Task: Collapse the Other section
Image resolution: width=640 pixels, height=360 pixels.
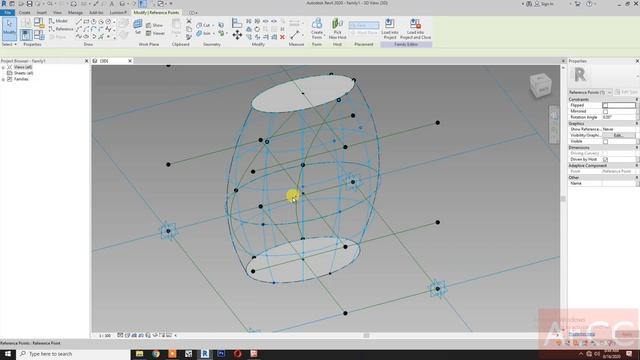Action: click(636, 177)
